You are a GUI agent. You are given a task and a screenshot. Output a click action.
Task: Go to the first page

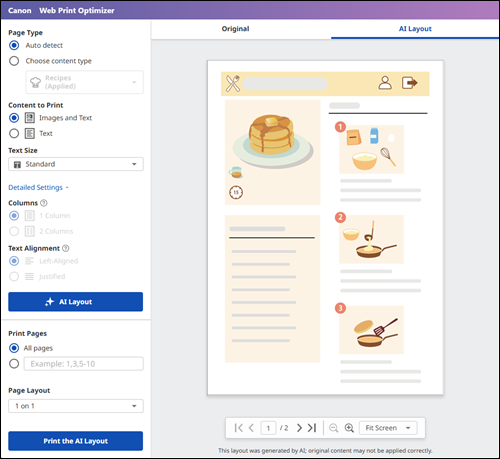(x=239, y=428)
